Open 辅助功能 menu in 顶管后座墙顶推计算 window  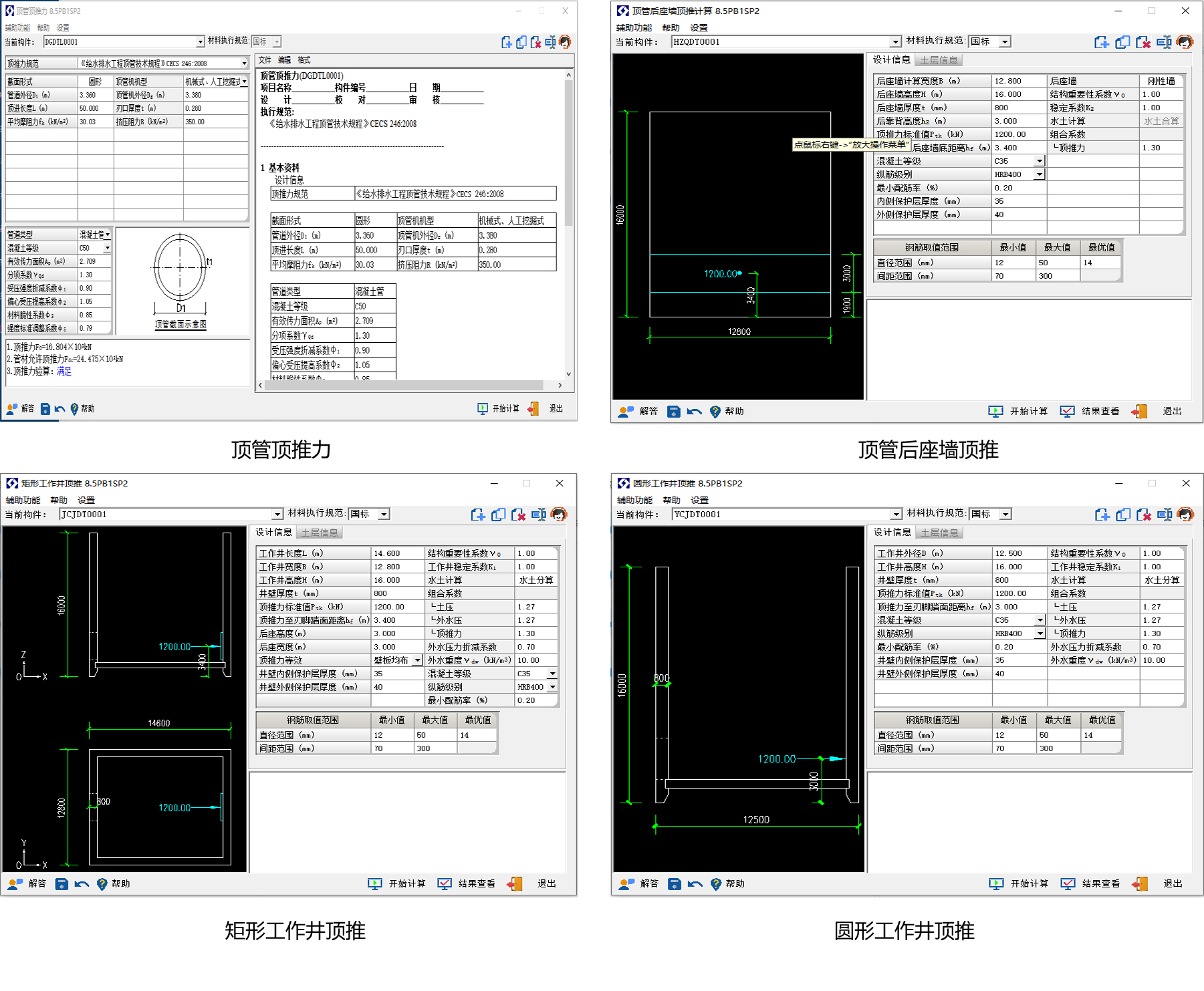[x=633, y=28]
